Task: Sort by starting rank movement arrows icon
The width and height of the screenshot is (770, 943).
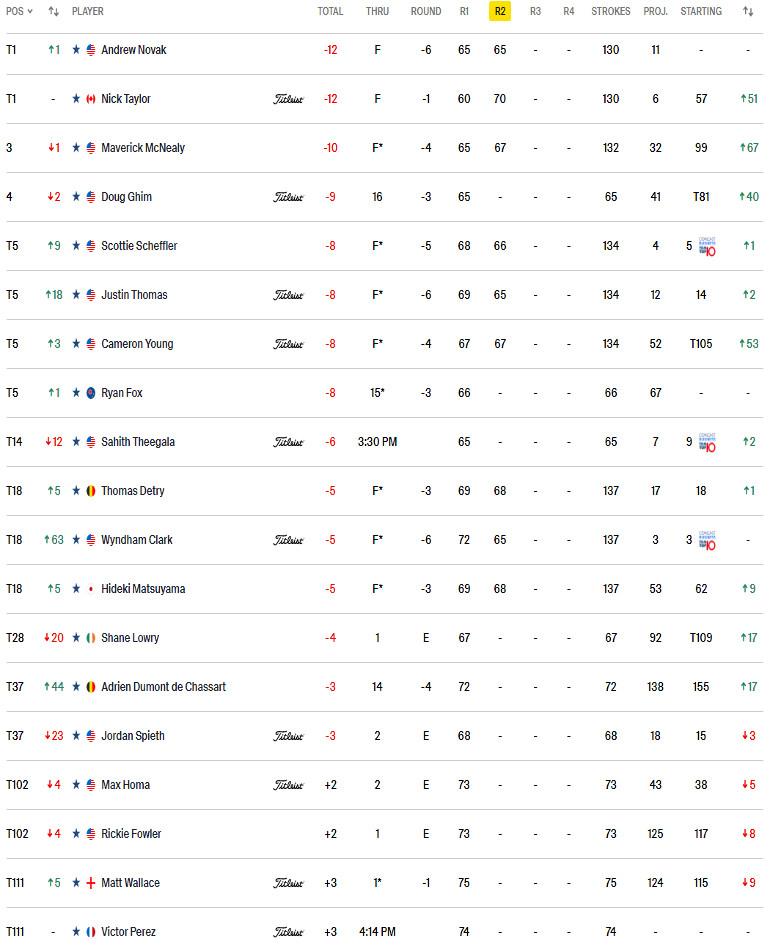Action: click(x=748, y=11)
